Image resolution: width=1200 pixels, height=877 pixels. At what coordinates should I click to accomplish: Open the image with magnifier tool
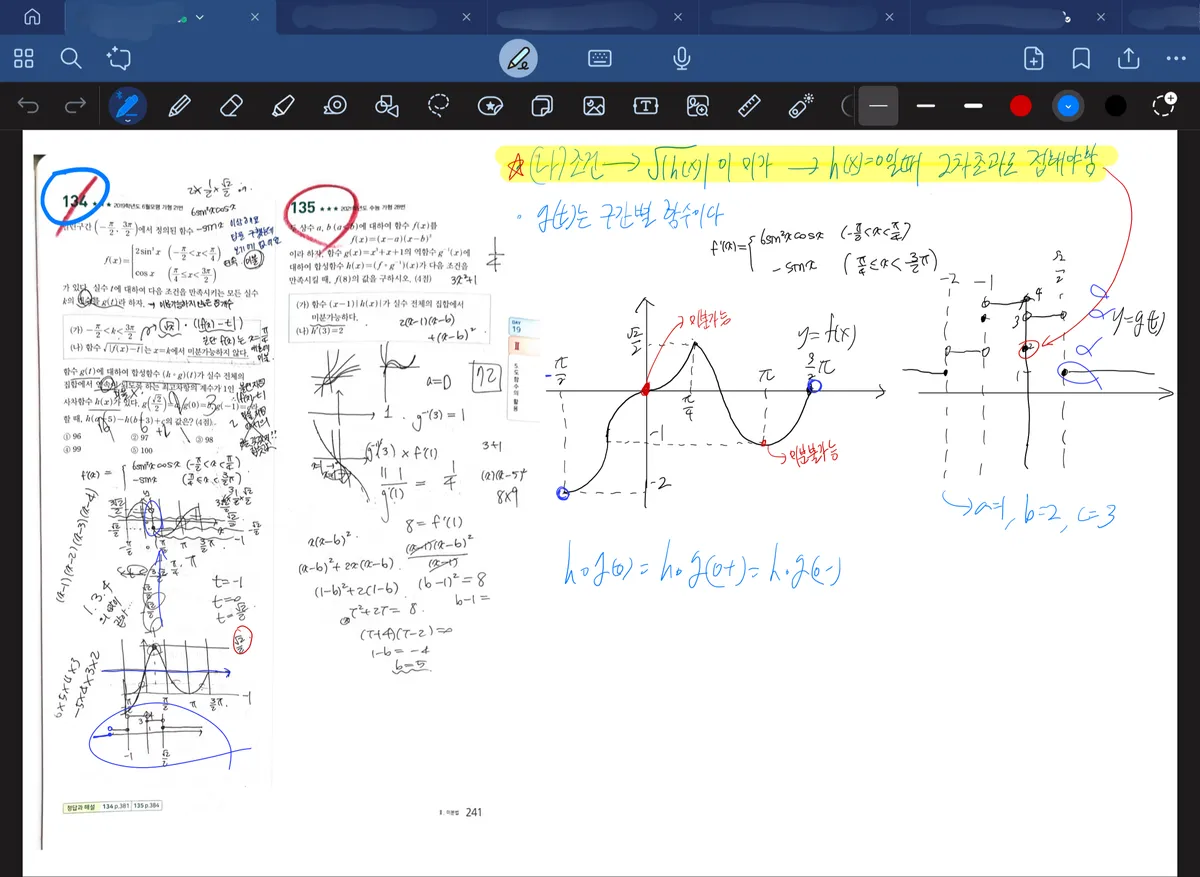click(x=698, y=105)
